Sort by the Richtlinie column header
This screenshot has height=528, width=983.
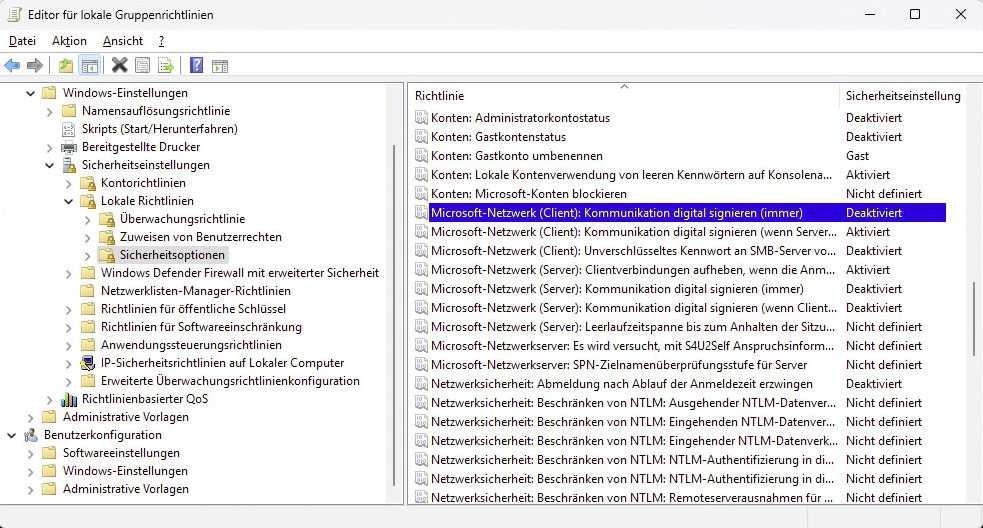(x=624, y=96)
